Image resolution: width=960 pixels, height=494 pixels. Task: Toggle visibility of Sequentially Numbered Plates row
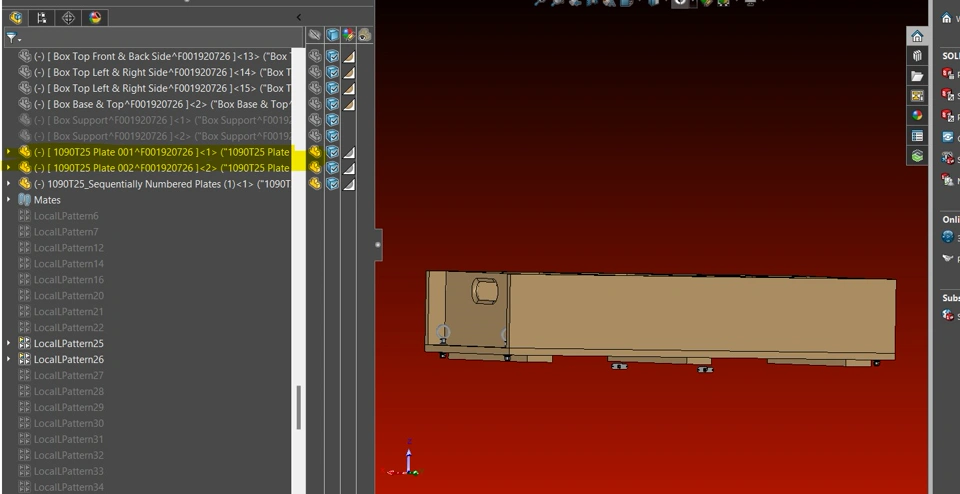[315, 184]
